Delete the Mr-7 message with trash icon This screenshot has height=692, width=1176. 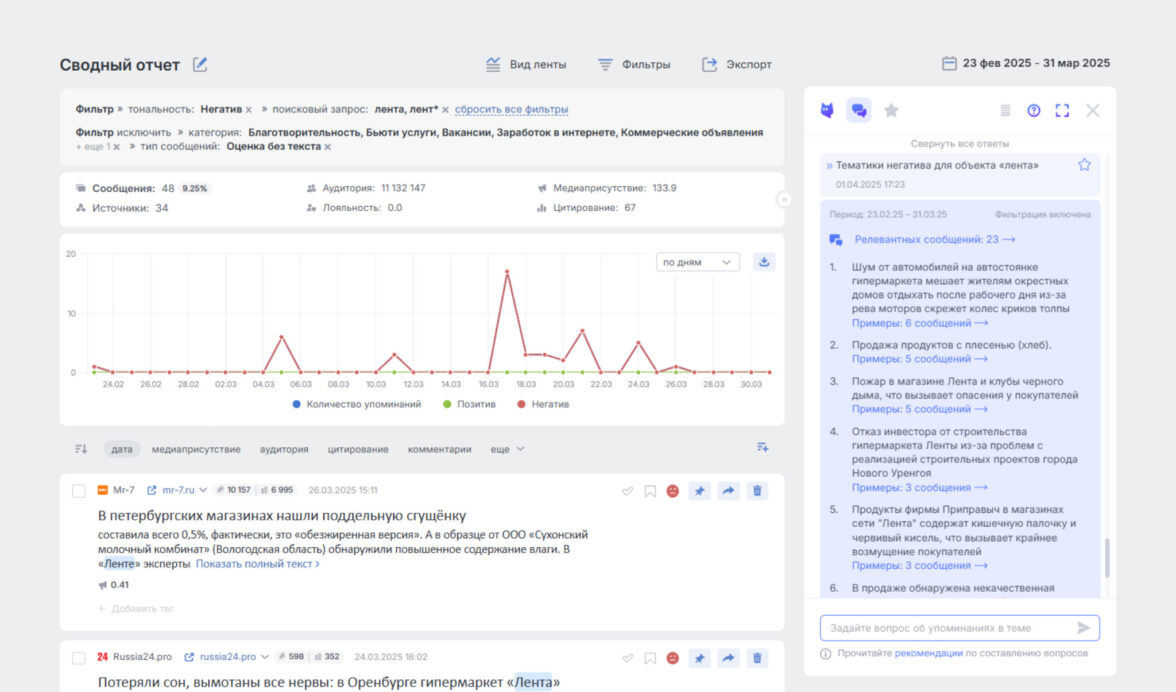coord(757,490)
